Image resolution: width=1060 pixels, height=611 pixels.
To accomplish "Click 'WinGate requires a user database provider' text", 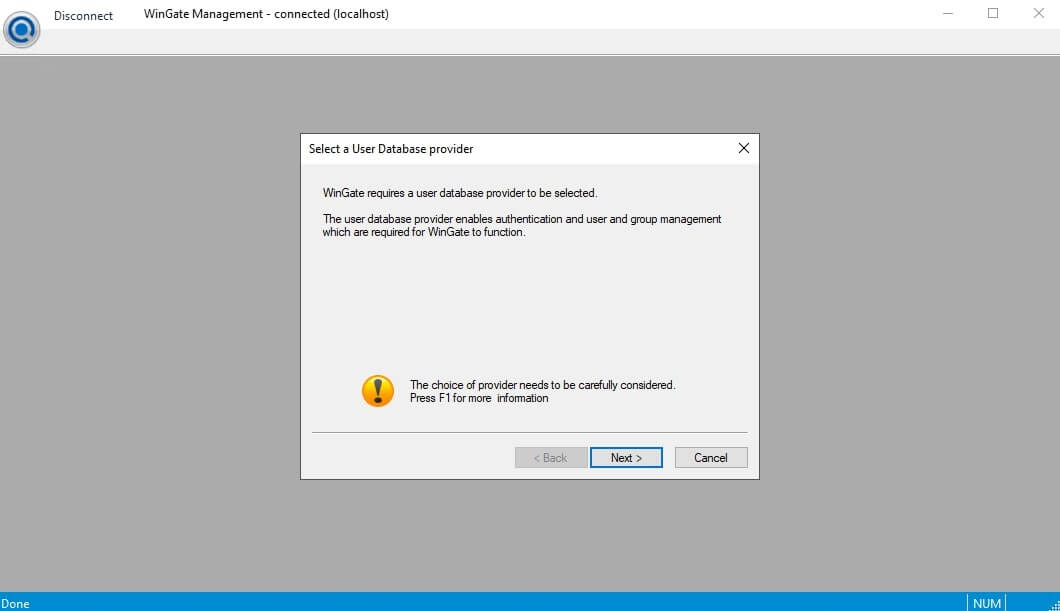I will [460, 193].
